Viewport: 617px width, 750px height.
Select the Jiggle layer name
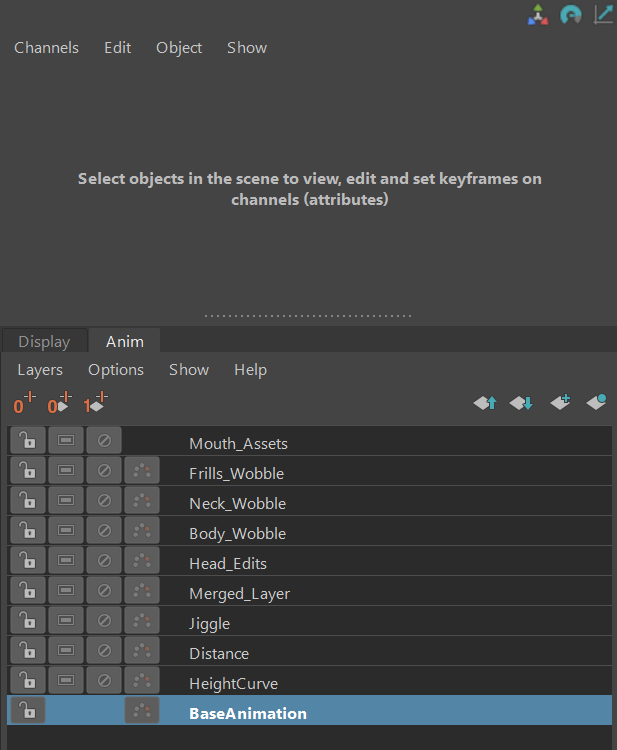[209, 624]
